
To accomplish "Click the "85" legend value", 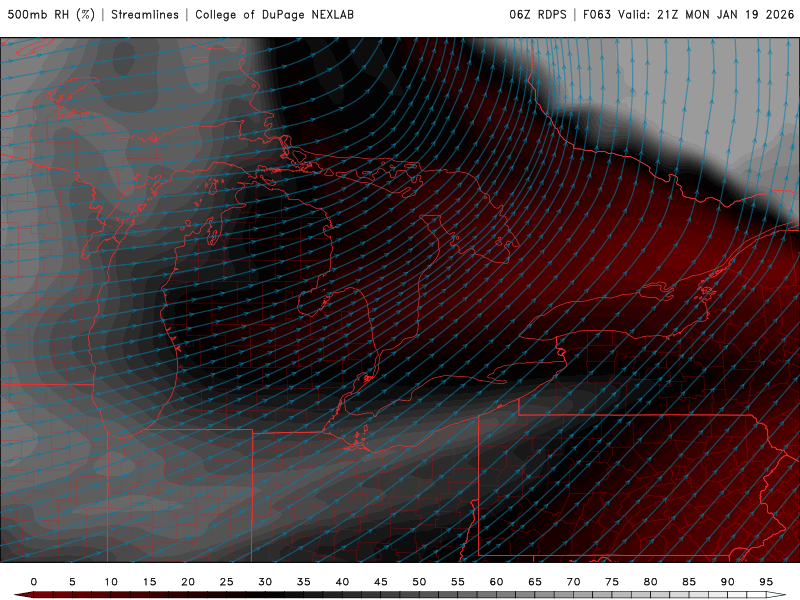I will point(689,582).
